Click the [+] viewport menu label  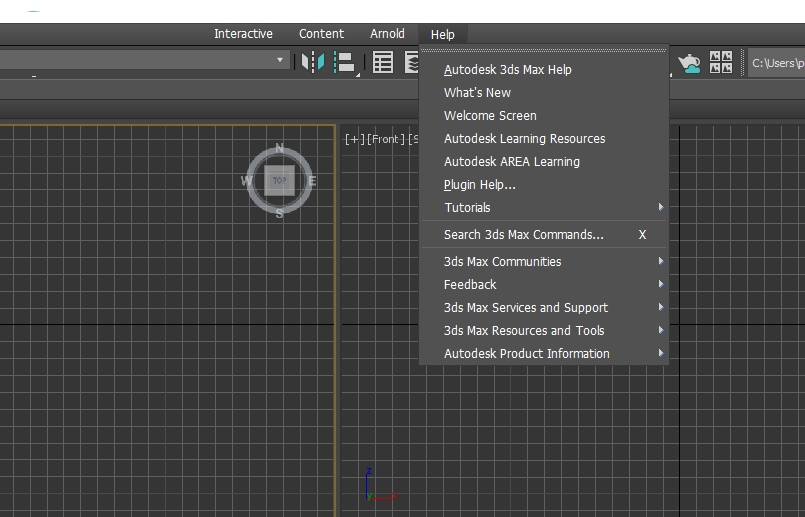coord(354,139)
